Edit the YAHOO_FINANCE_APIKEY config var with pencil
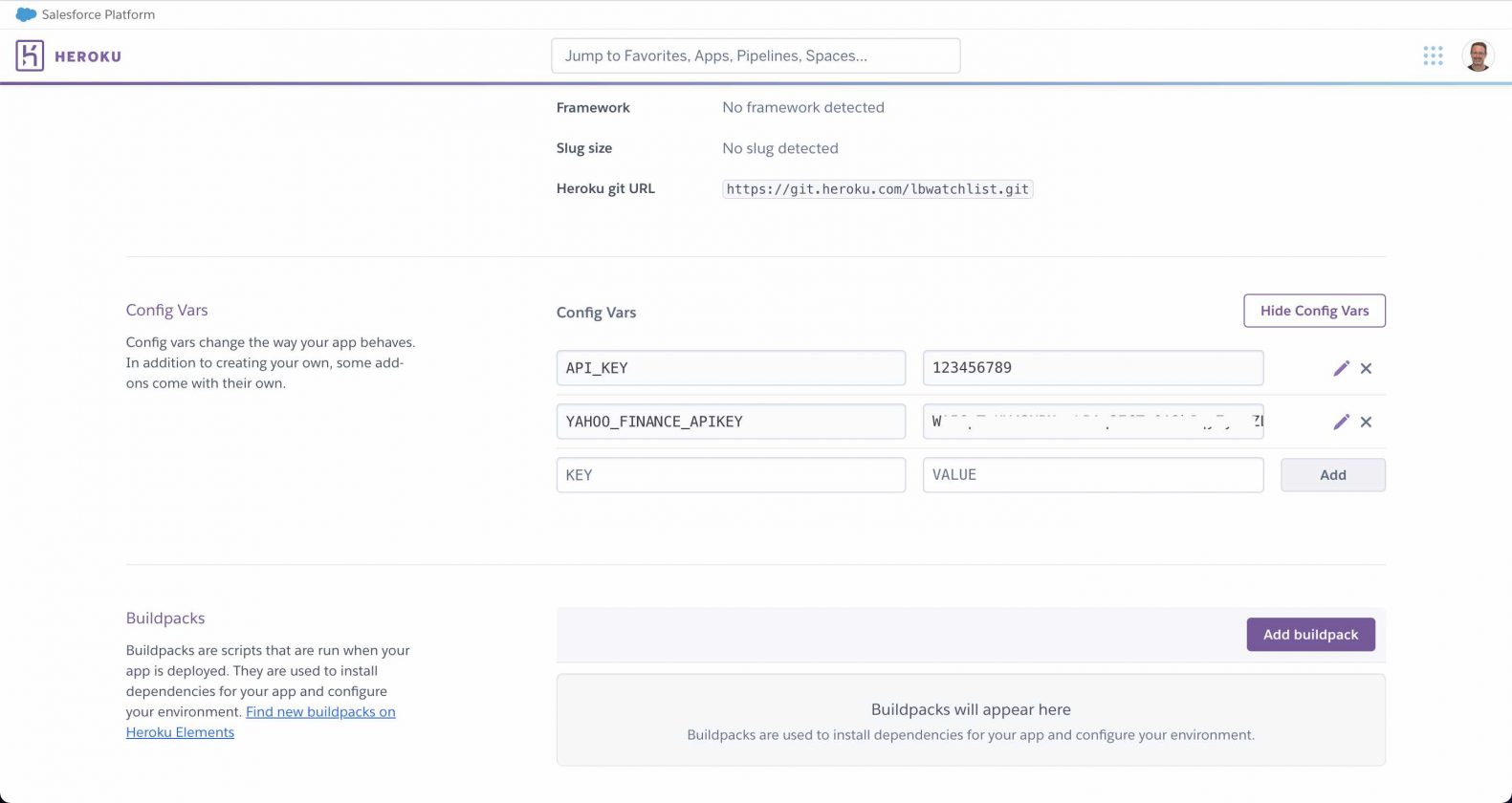Image resolution: width=1512 pixels, height=803 pixels. click(1341, 422)
